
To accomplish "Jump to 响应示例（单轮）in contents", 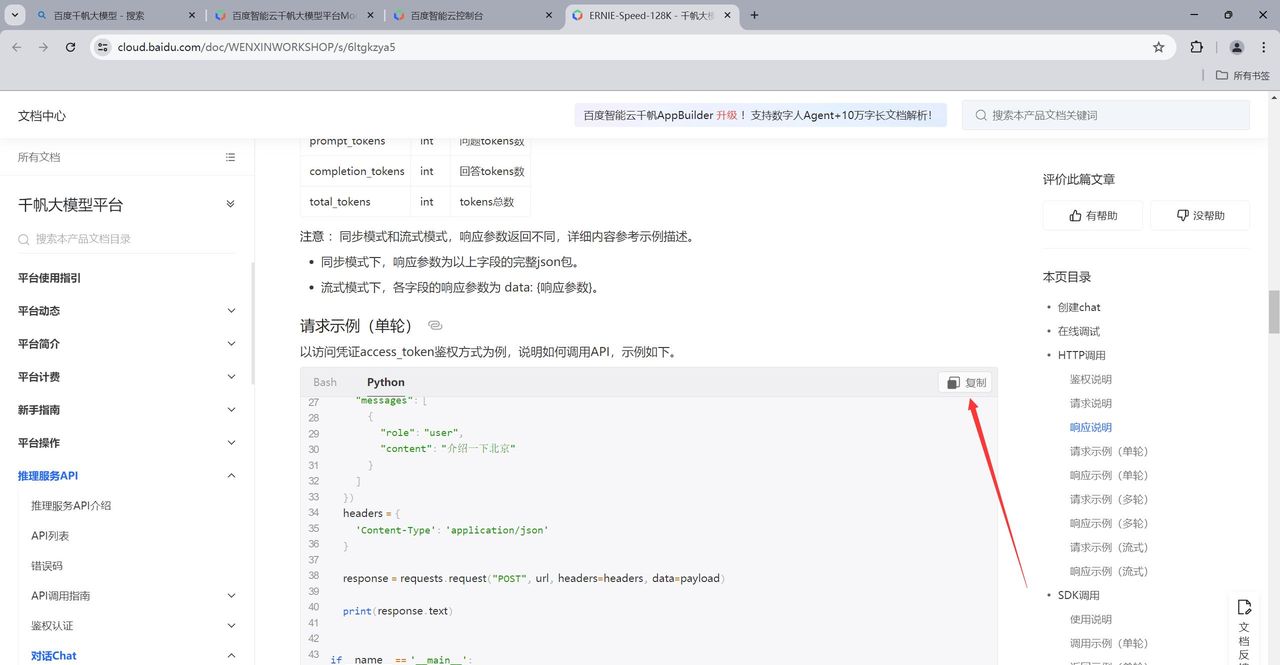I will [x=1109, y=475].
